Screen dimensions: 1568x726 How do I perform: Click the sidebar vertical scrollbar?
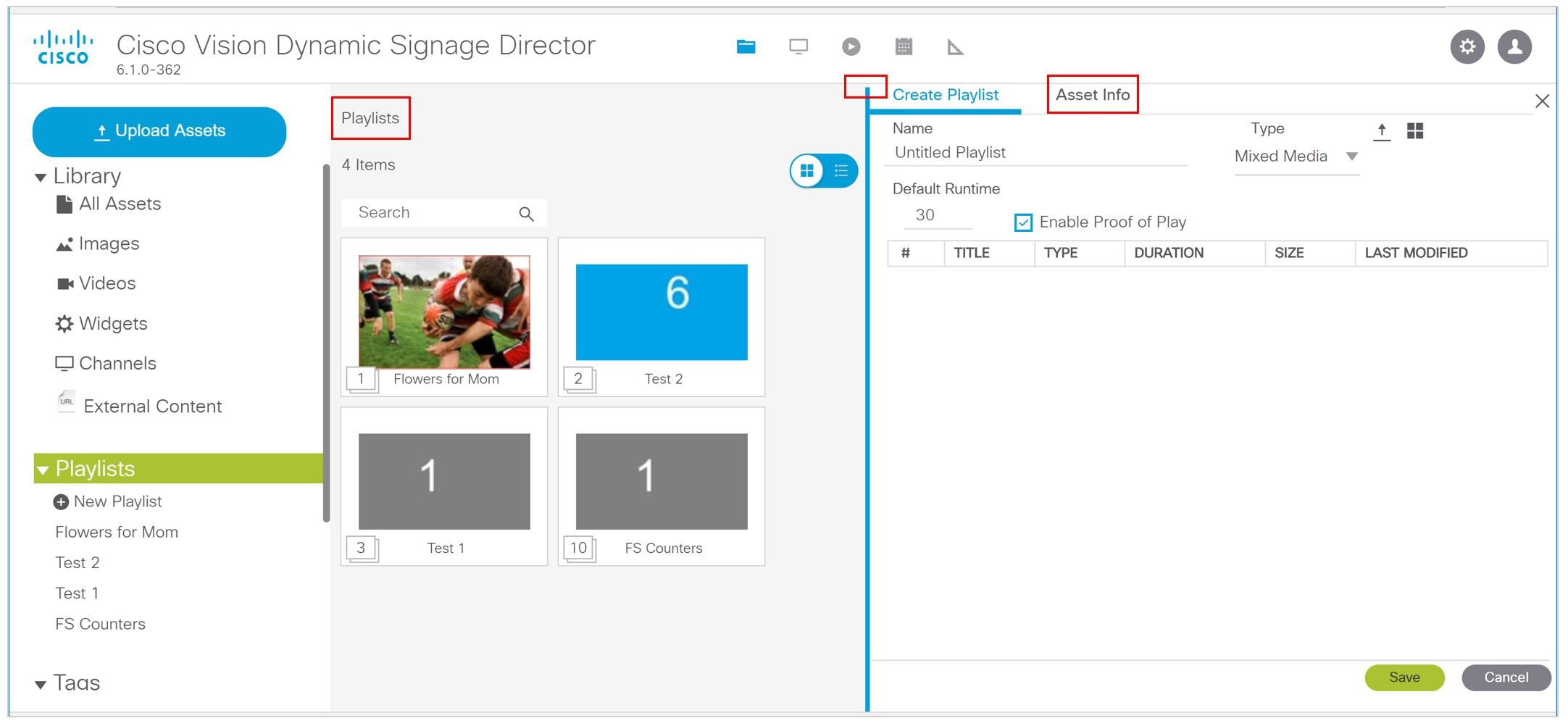[x=326, y=342]
